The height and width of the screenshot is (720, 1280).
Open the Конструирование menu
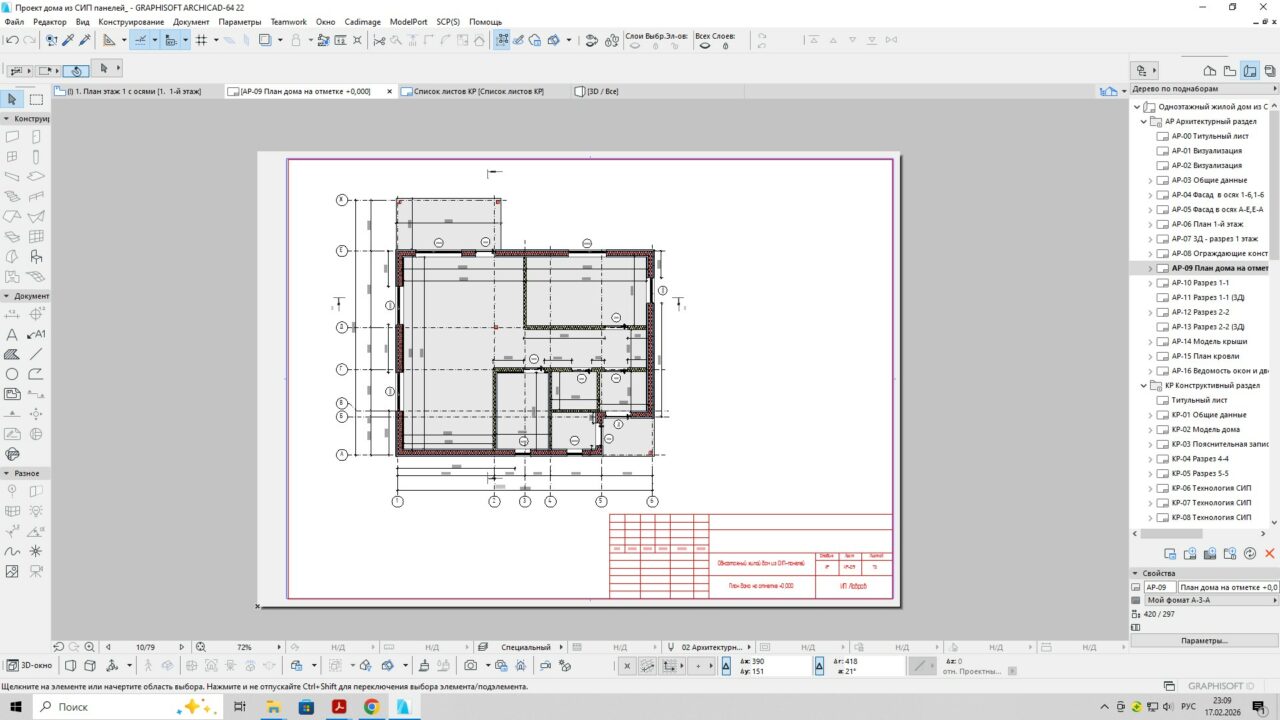(131, 21)
